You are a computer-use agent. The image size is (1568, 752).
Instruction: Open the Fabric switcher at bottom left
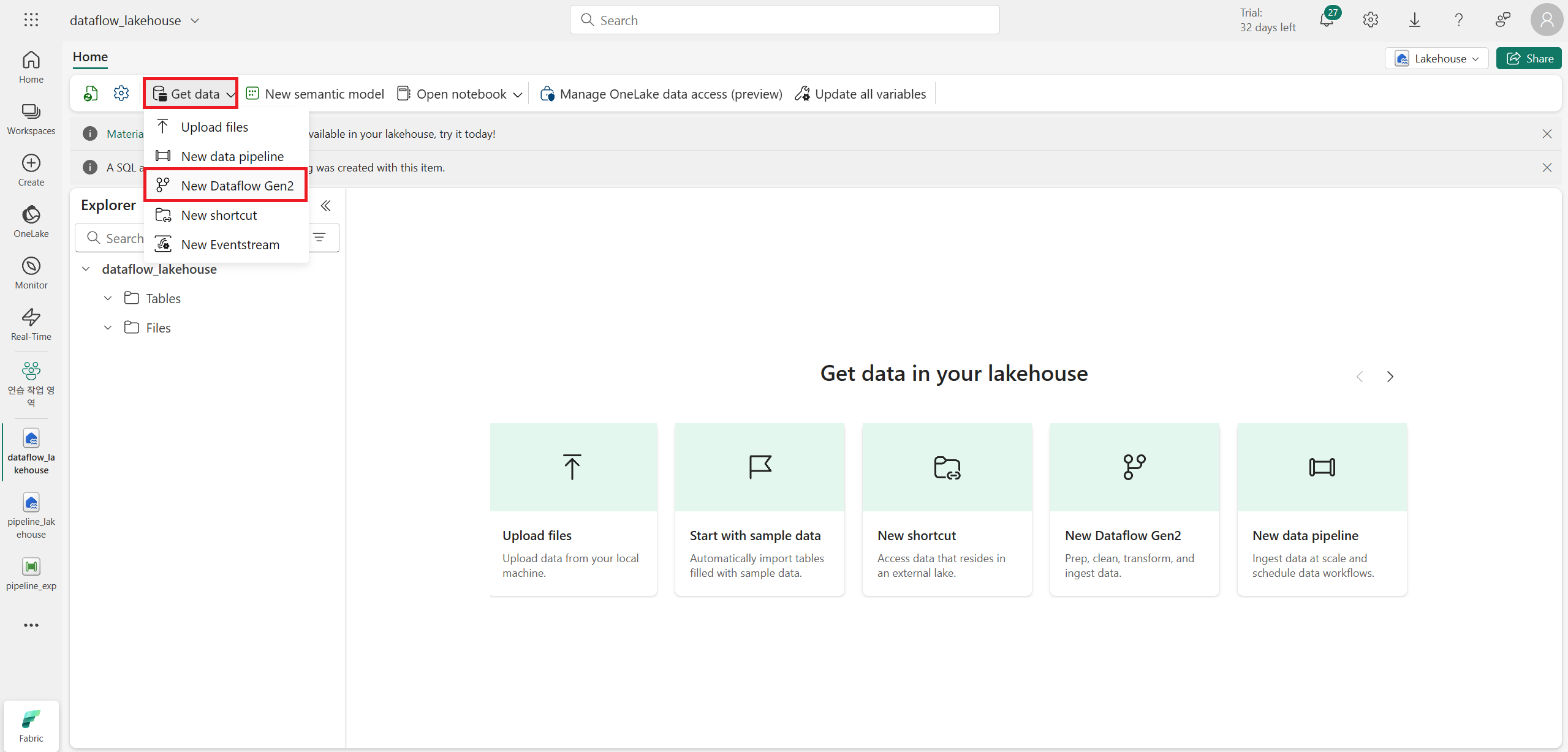tap(31, 726)
